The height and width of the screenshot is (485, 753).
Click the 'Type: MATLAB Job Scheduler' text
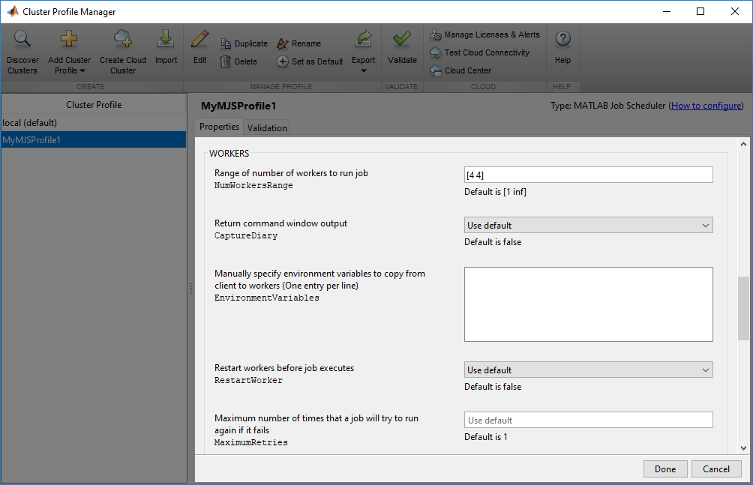pos(608,106)
